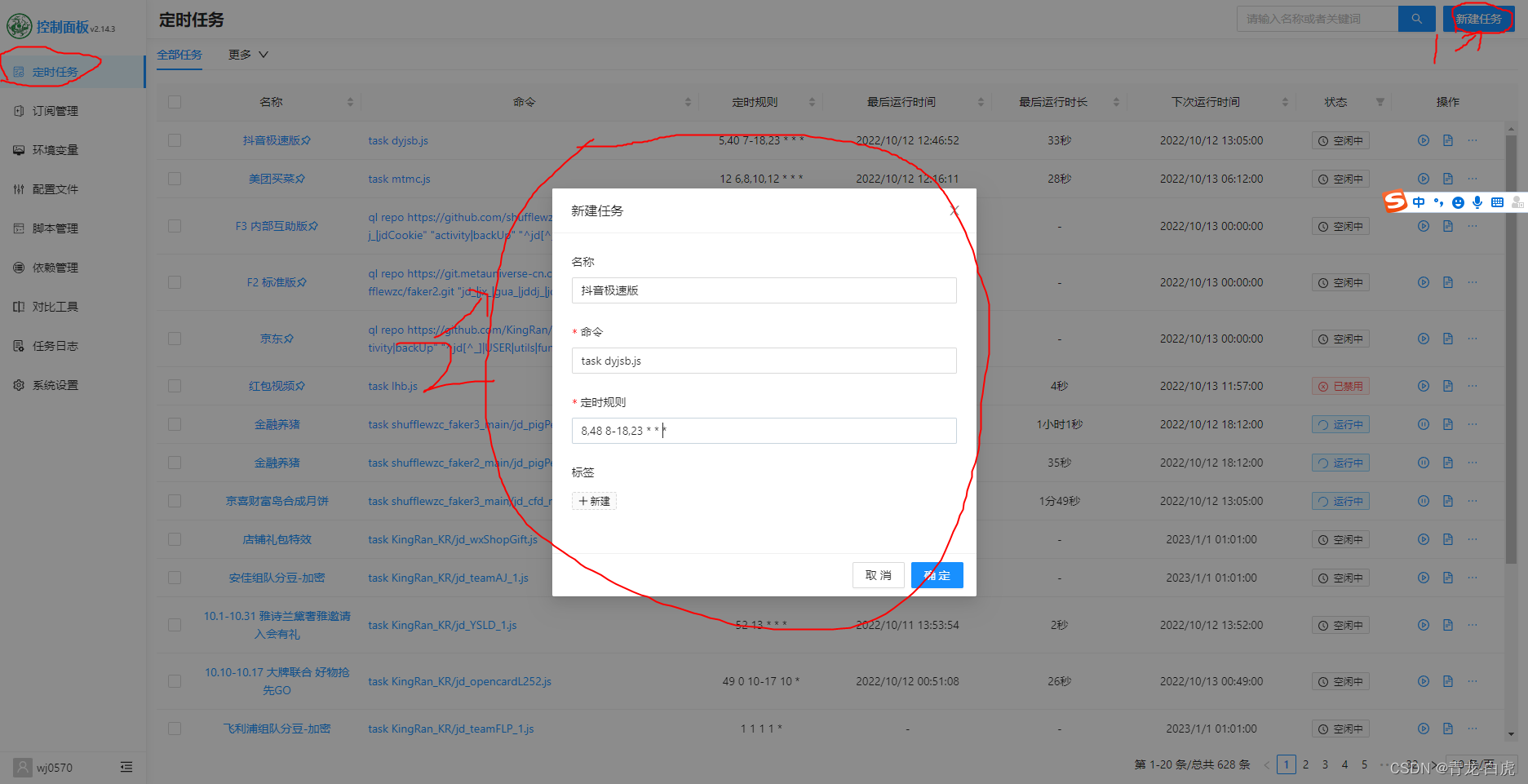
Task: Click the 系统设置 gear icon
Action: point(19,385)
